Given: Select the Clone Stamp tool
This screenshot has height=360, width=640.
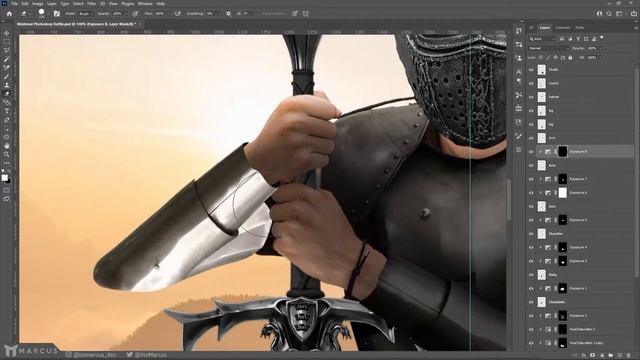Looking at the screenshot, I should click(7, 85).
